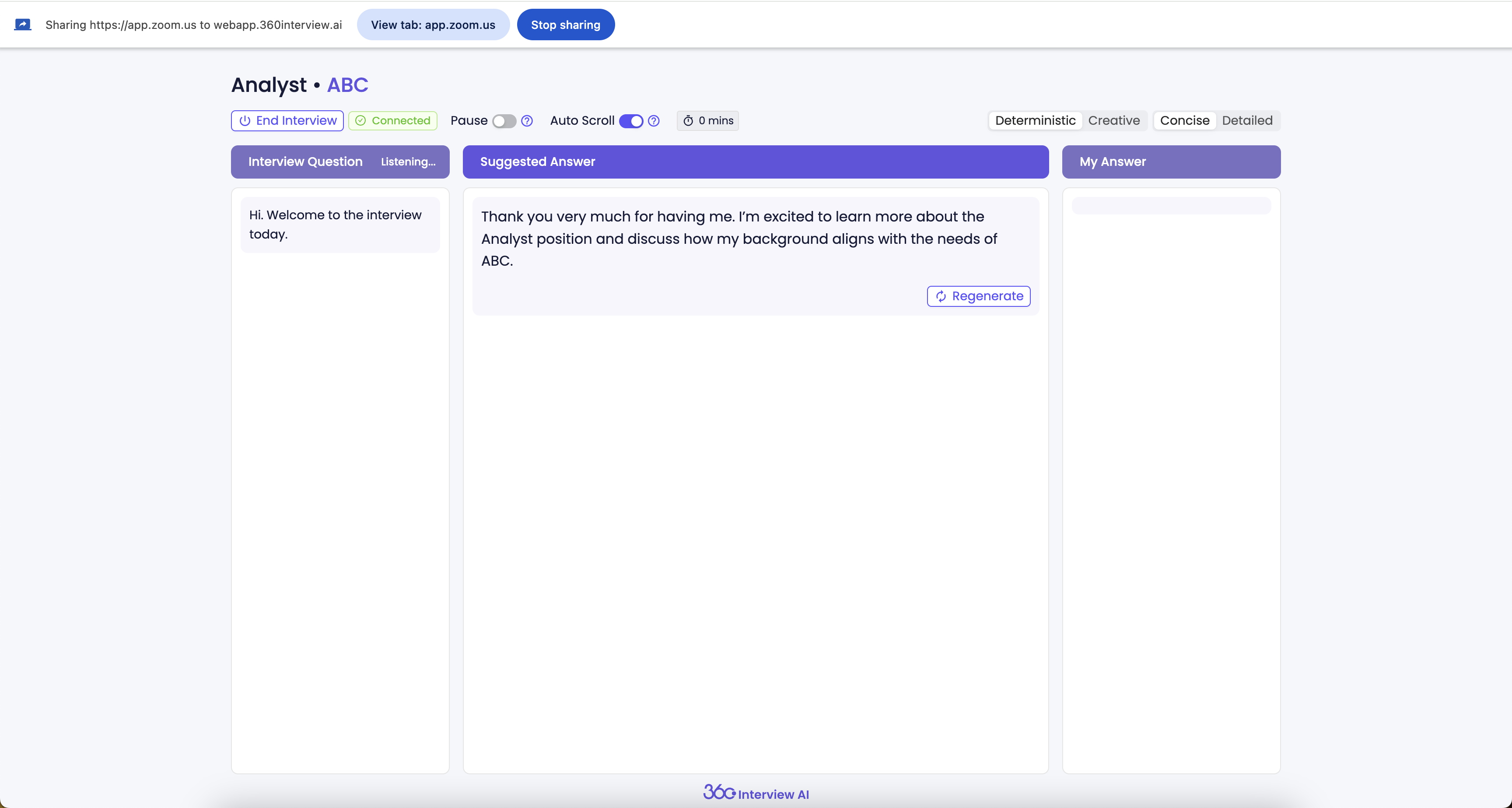Click the "Hi. Welcome to the interview today." message
The height and width of the screenshot is (808, 1512).
(x=340, y=224)
